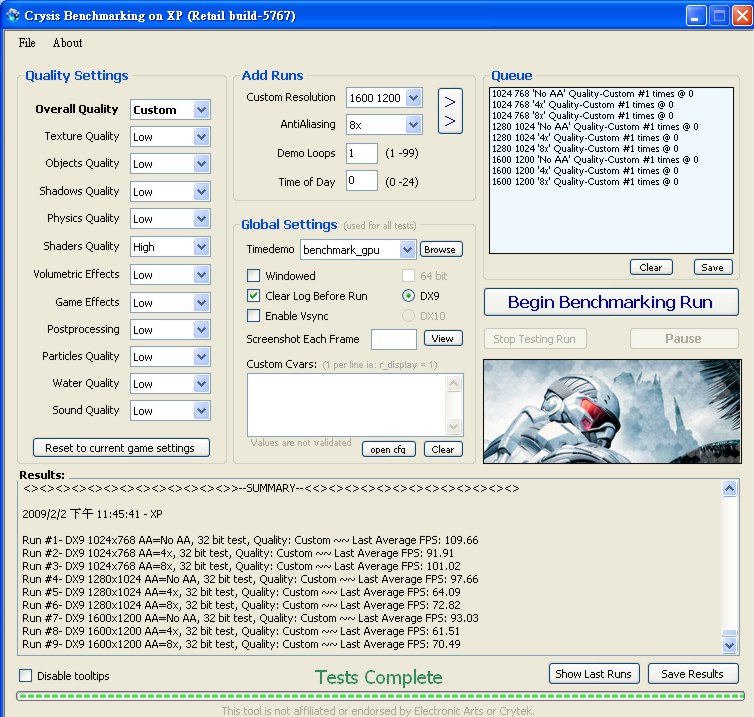Open the Custom Resolution dropdown

pos(414,98)
